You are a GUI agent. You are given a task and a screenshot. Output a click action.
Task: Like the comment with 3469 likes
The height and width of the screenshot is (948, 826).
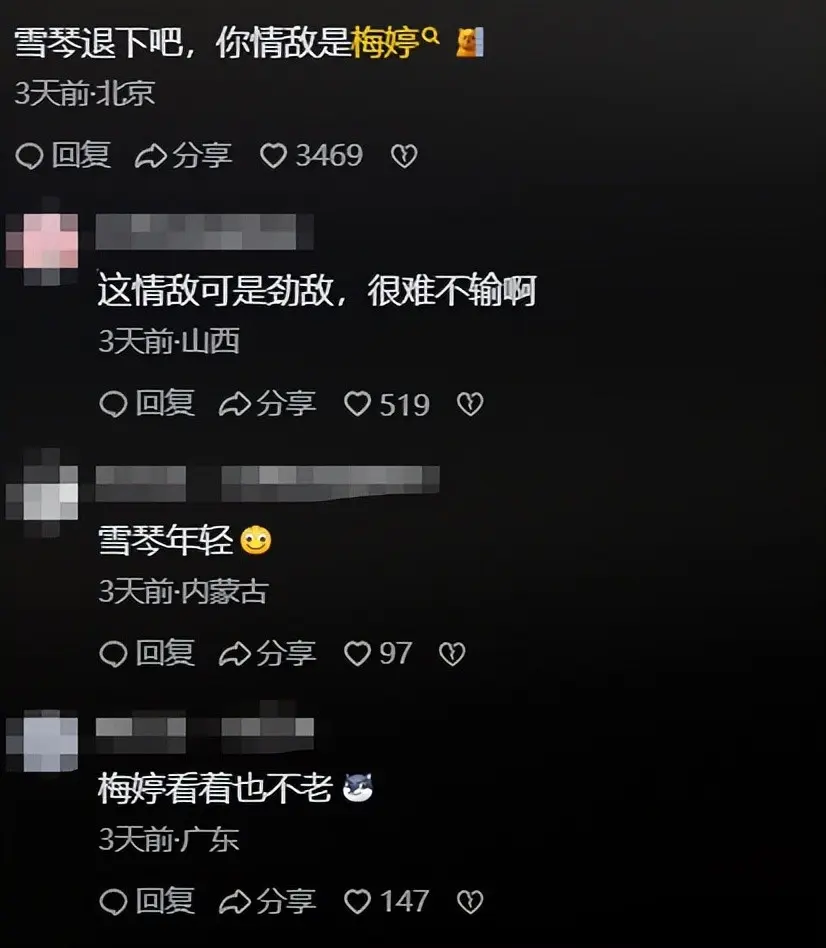311,155
